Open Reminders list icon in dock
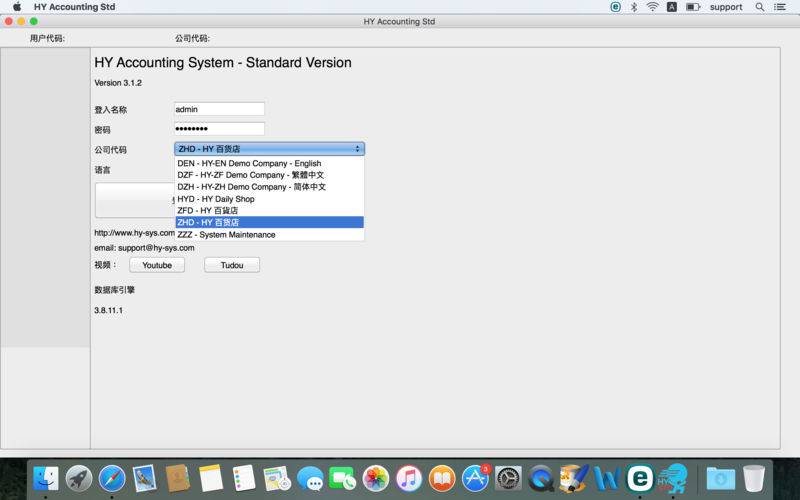 (244, 479)
